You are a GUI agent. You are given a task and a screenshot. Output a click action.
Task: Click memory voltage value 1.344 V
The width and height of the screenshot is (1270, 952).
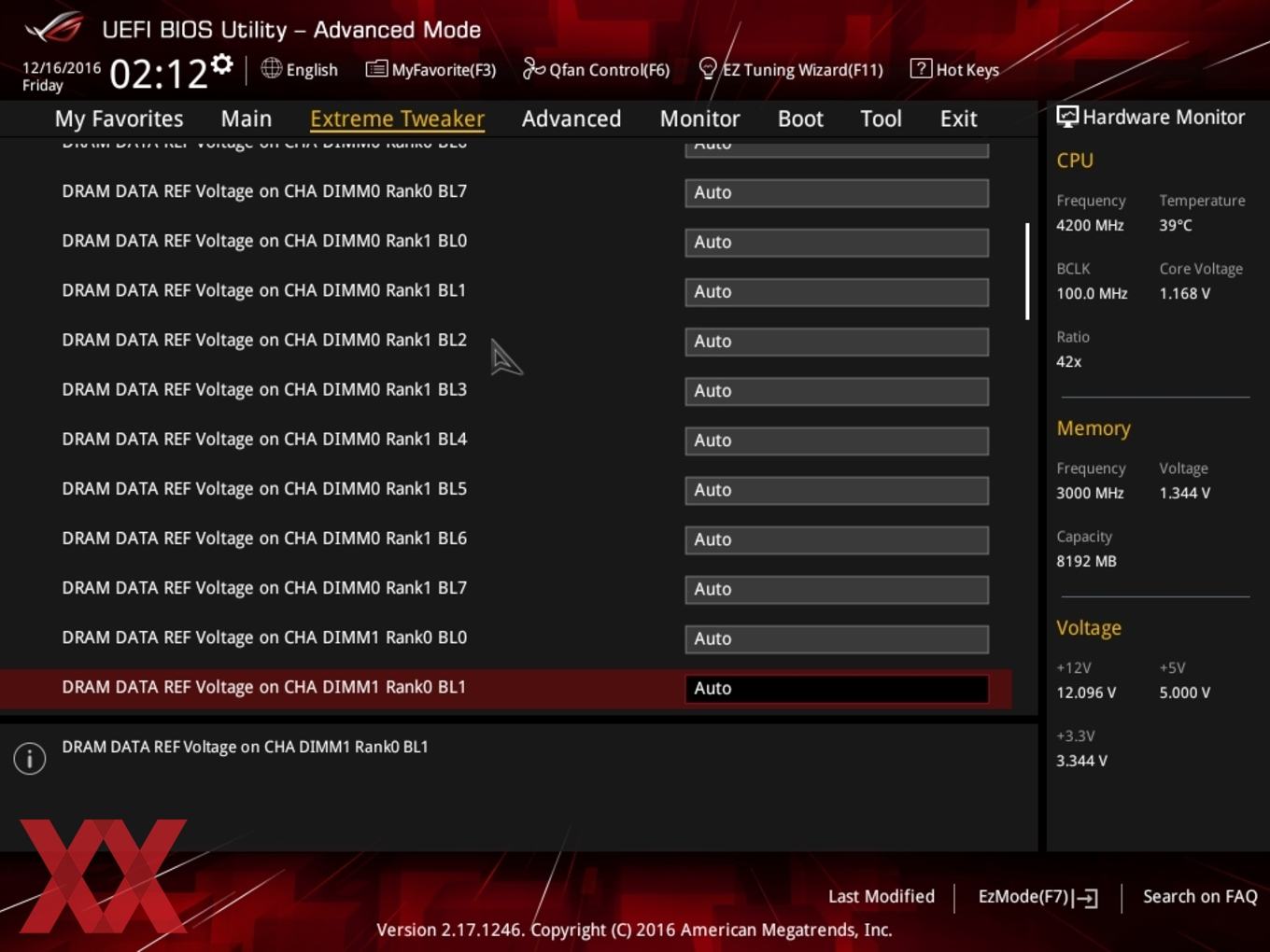click(1185, 493)
